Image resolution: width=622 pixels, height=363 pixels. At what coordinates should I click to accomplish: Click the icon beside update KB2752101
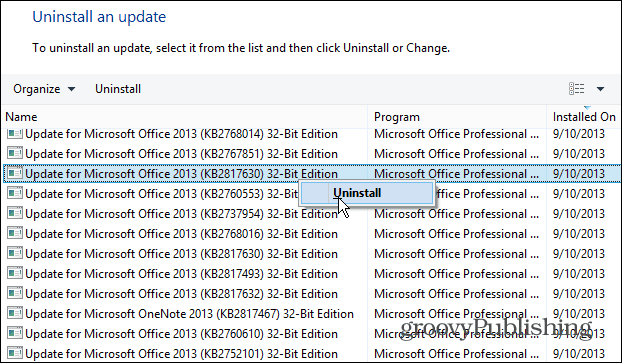(x=15, y=353)
